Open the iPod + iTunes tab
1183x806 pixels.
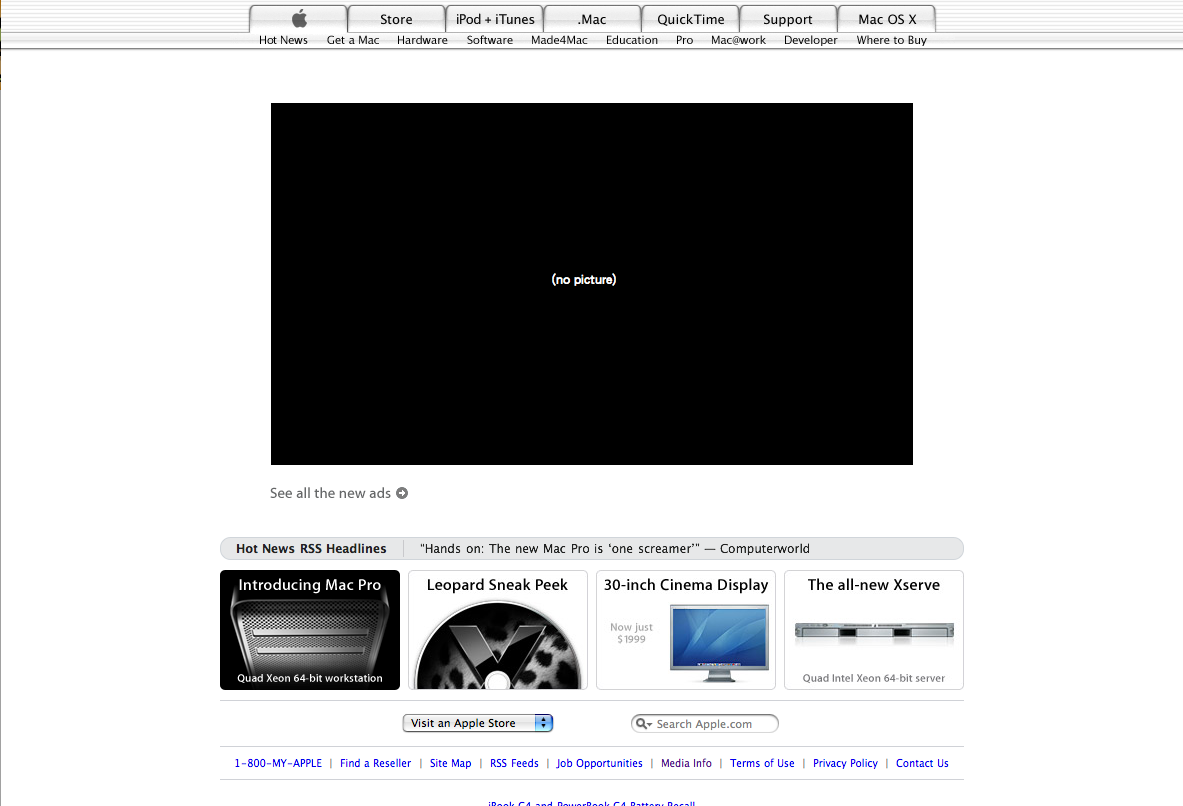coord(495,19)
